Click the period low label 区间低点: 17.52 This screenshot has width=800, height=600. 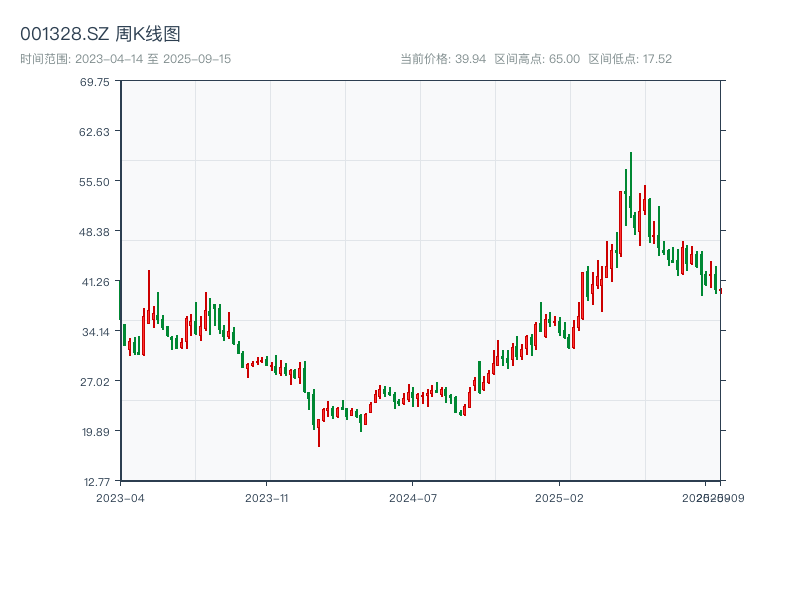coord(630,59)
